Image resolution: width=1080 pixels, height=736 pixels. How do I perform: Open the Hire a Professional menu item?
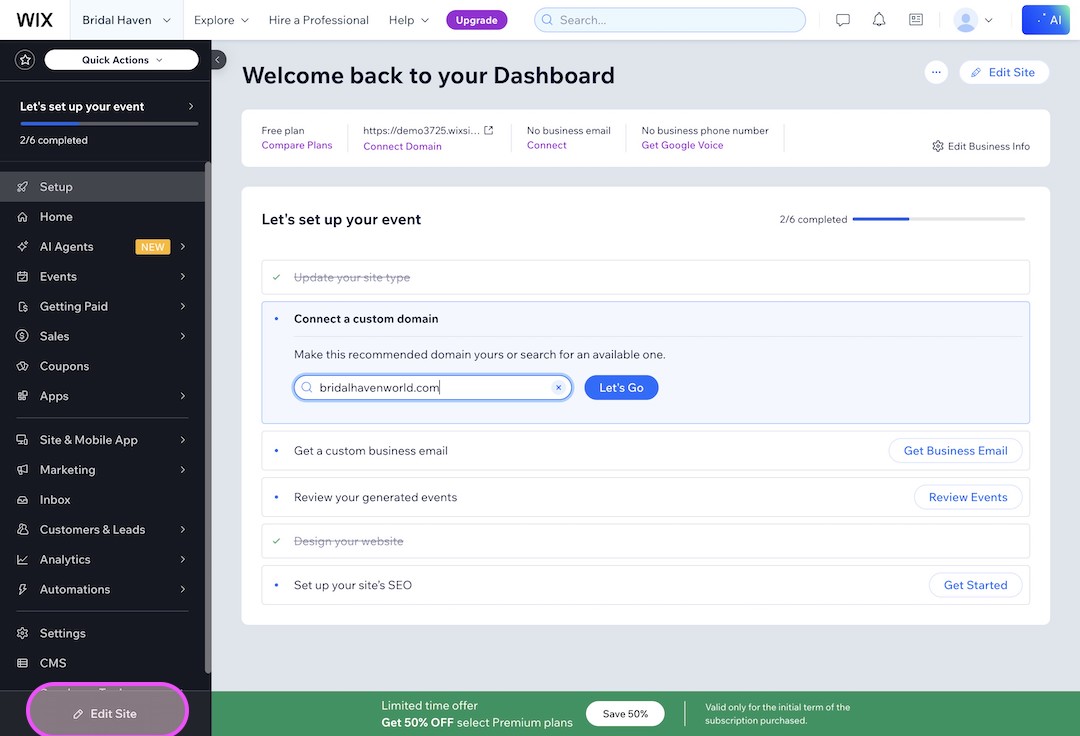pos(318,19)
